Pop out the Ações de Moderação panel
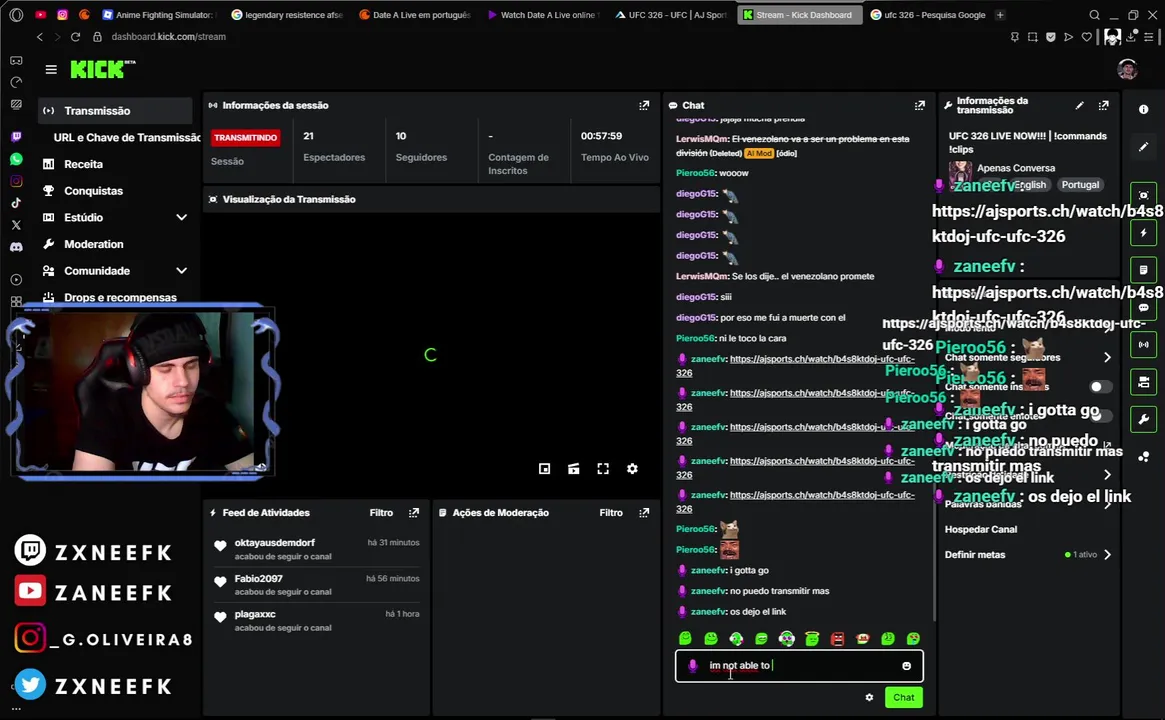1165x720 pixels. (643, 513)
